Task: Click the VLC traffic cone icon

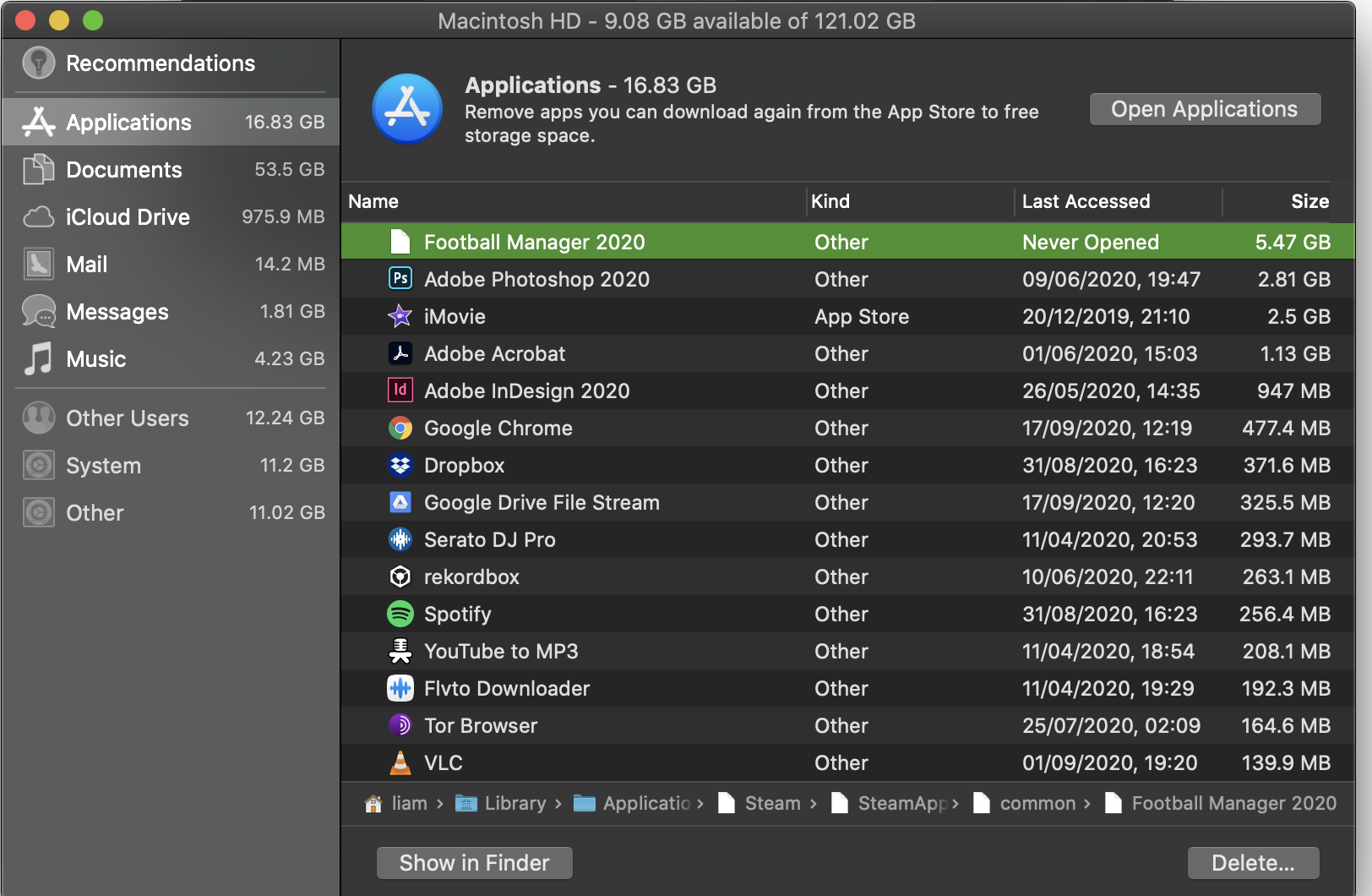Action: tap(400, 762)
